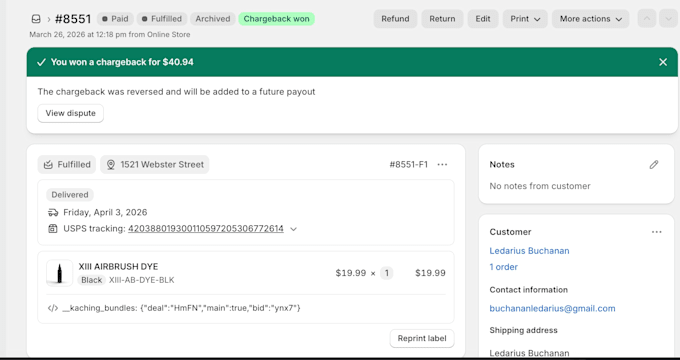
Task: Click the delivery truck icon
Action: [x=53, y=213]
